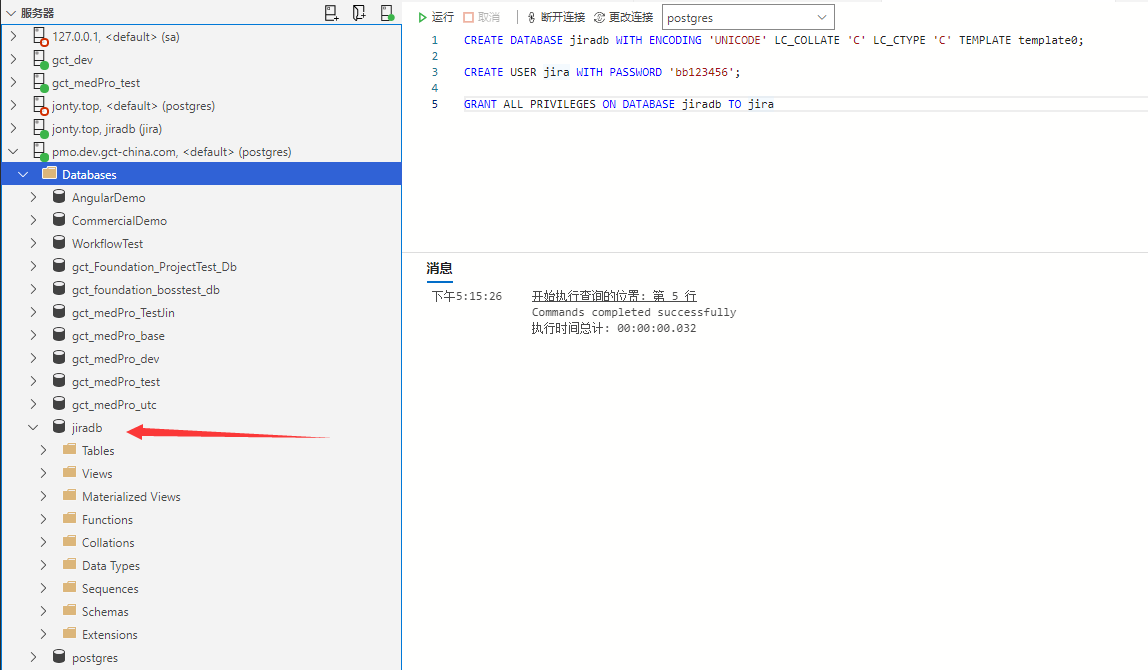Run the query with 运行 button
The width and height of the screenshot is (1148, 670).
[436, 17]
